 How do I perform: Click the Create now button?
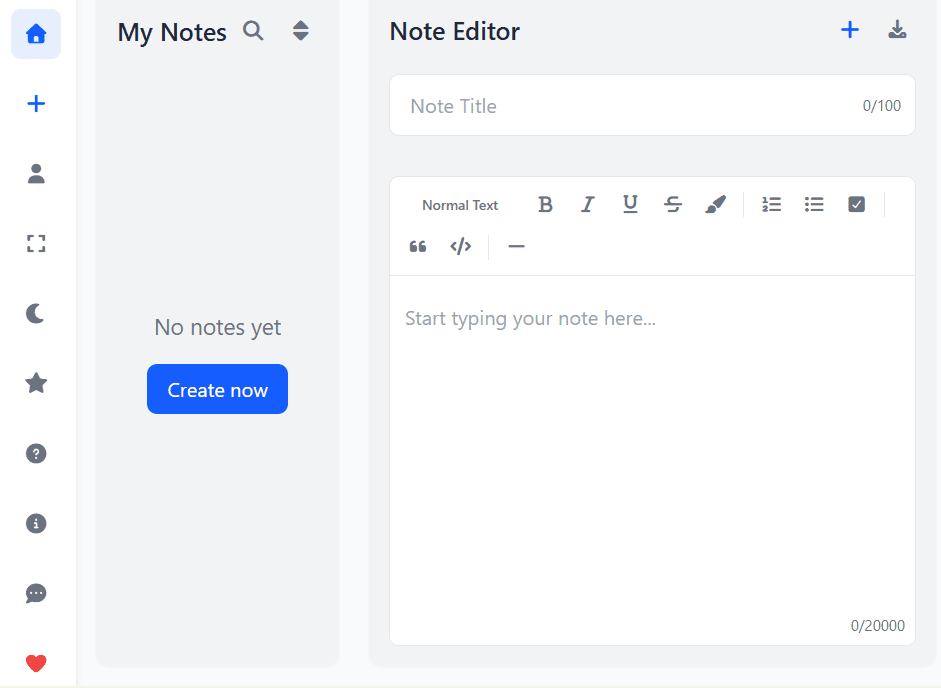pos(217,389)
